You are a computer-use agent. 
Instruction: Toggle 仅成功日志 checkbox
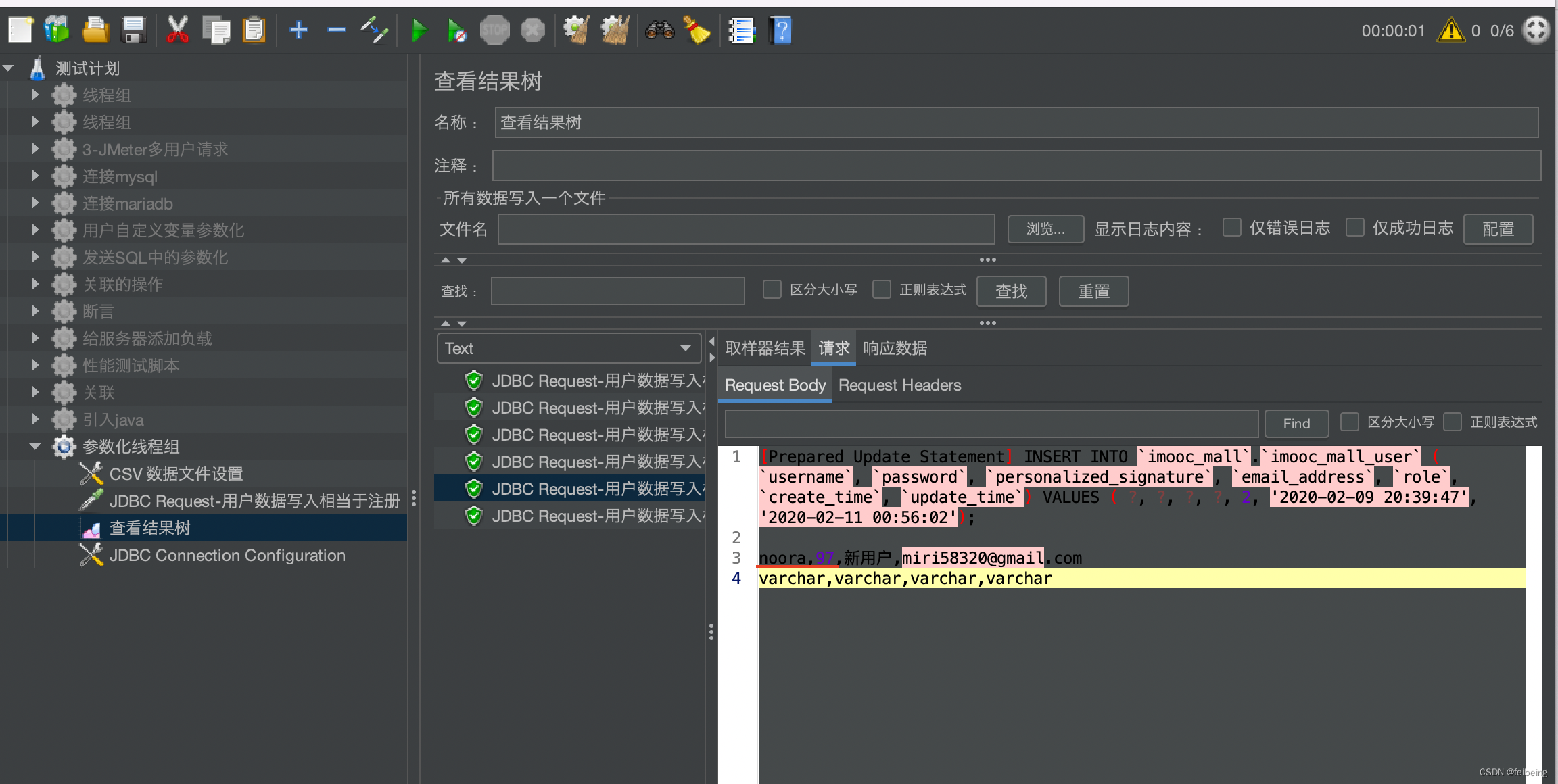(1355, 228)
